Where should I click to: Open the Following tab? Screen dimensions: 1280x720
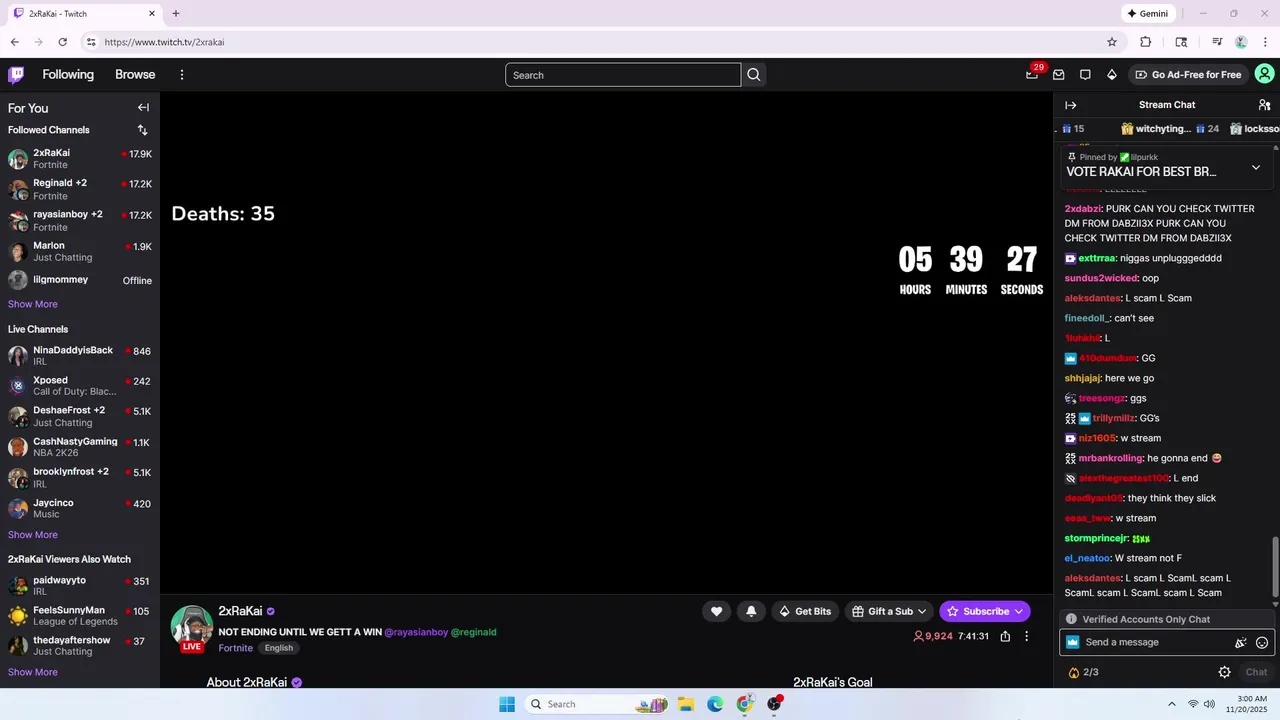68,75
